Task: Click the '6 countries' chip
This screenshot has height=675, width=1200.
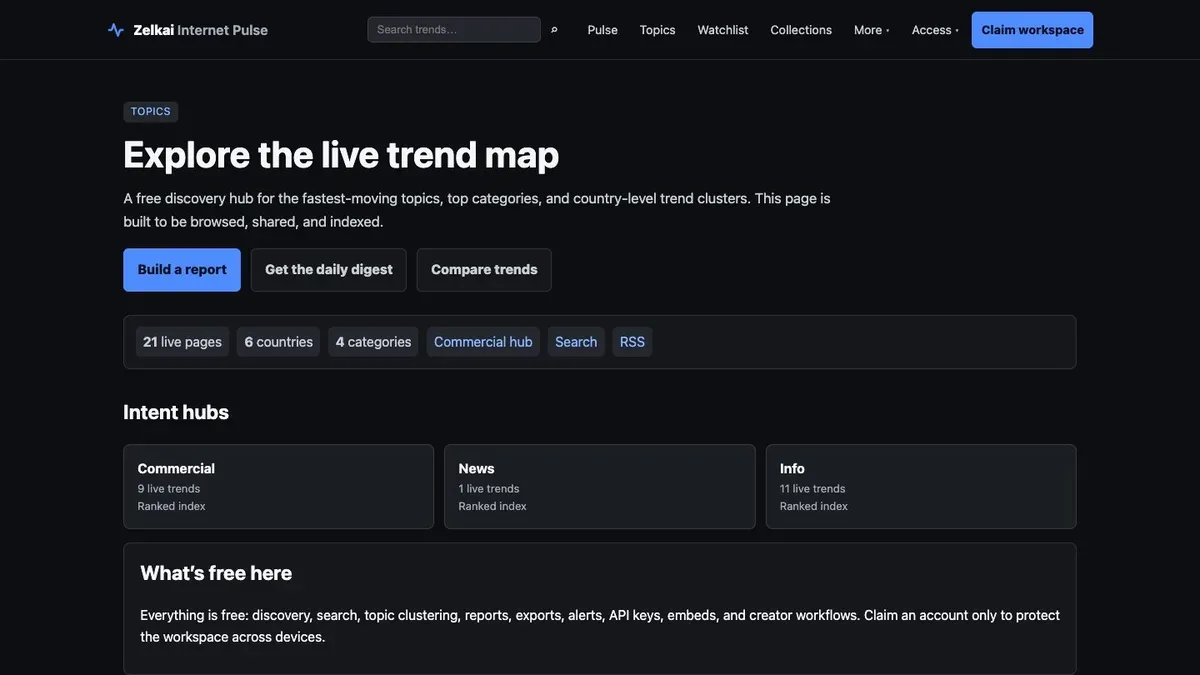Action: click(x=279, y=342)
